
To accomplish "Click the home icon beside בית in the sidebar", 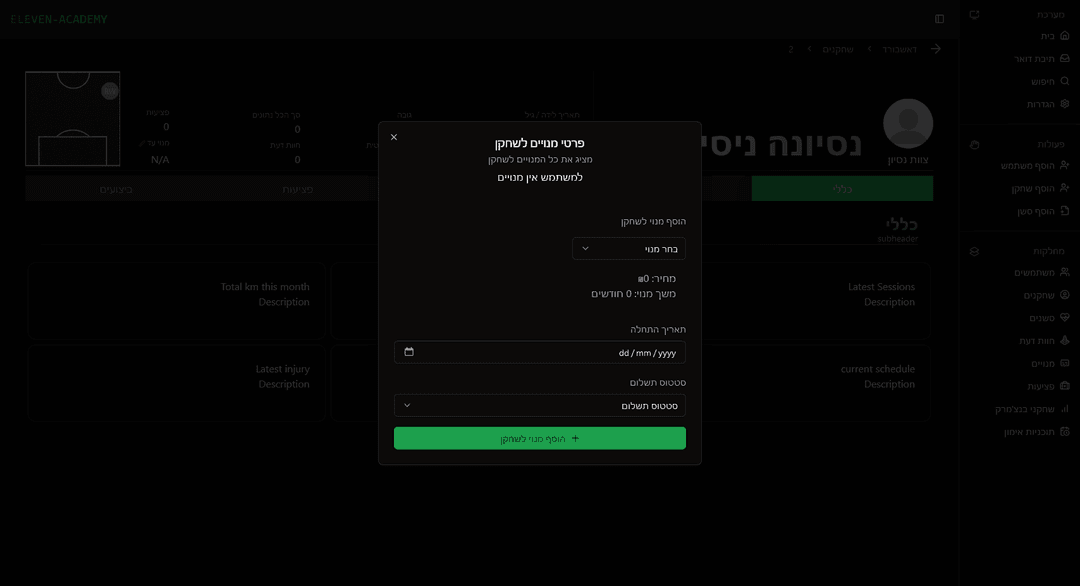I will tap(1065, 36).
